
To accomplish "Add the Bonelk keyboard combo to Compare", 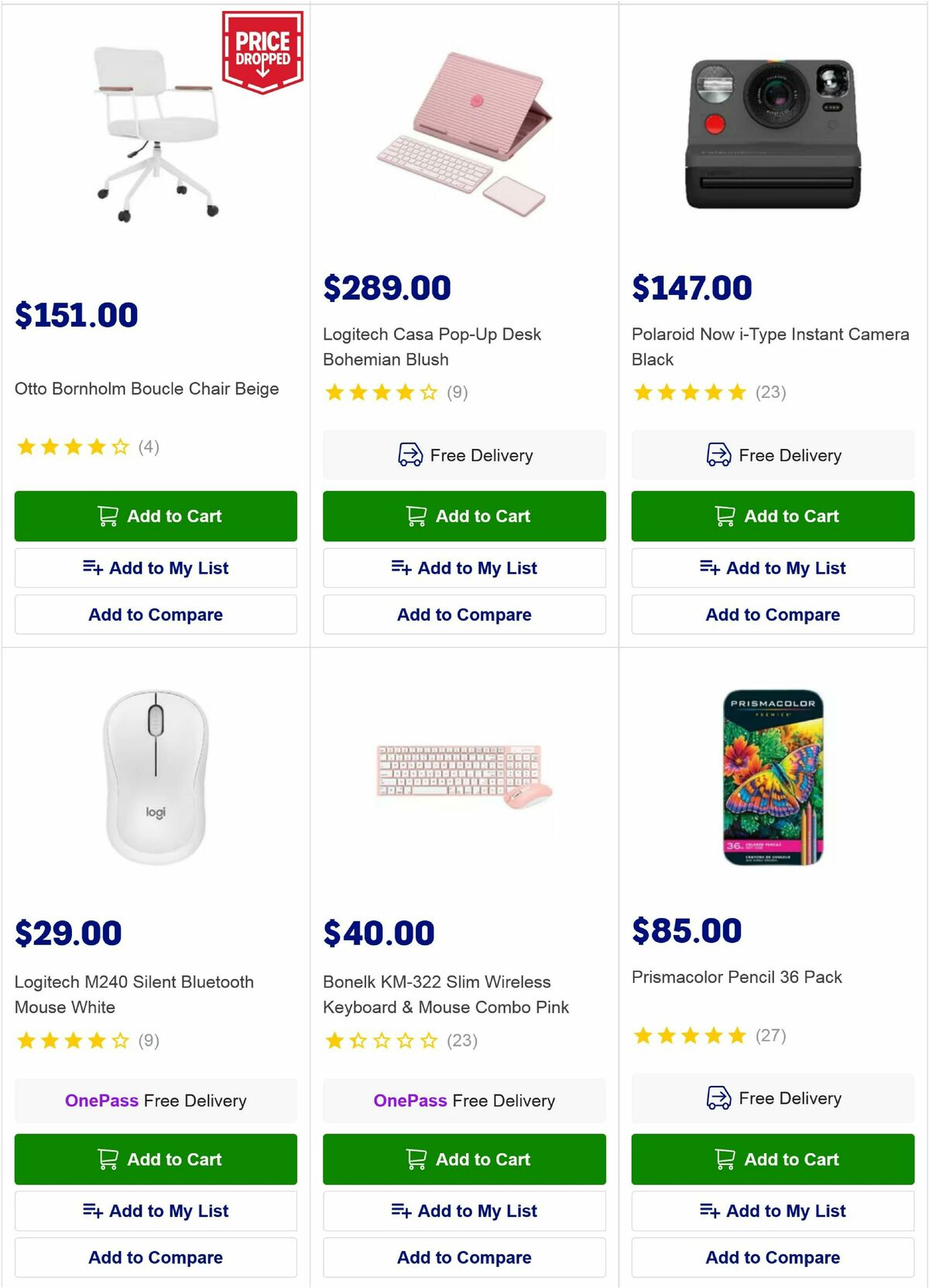I will [x=463, y=1257].
